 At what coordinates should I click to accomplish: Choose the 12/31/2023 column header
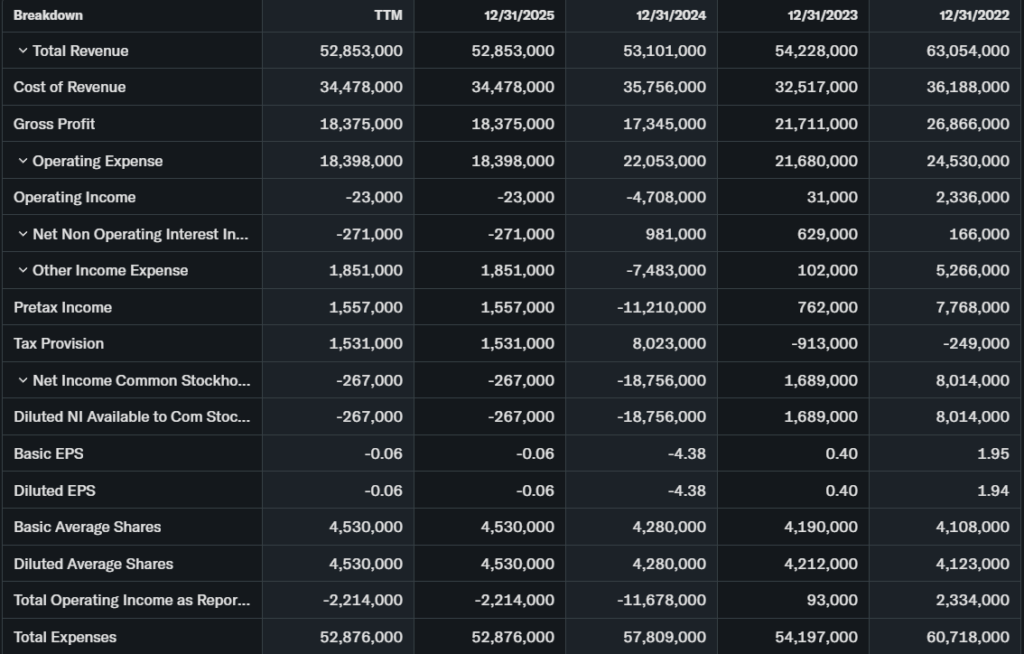coord(825,15)
